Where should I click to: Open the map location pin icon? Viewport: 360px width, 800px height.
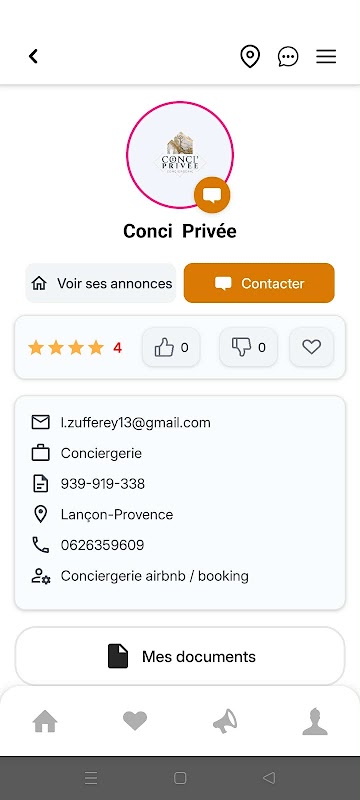(250, 56)
